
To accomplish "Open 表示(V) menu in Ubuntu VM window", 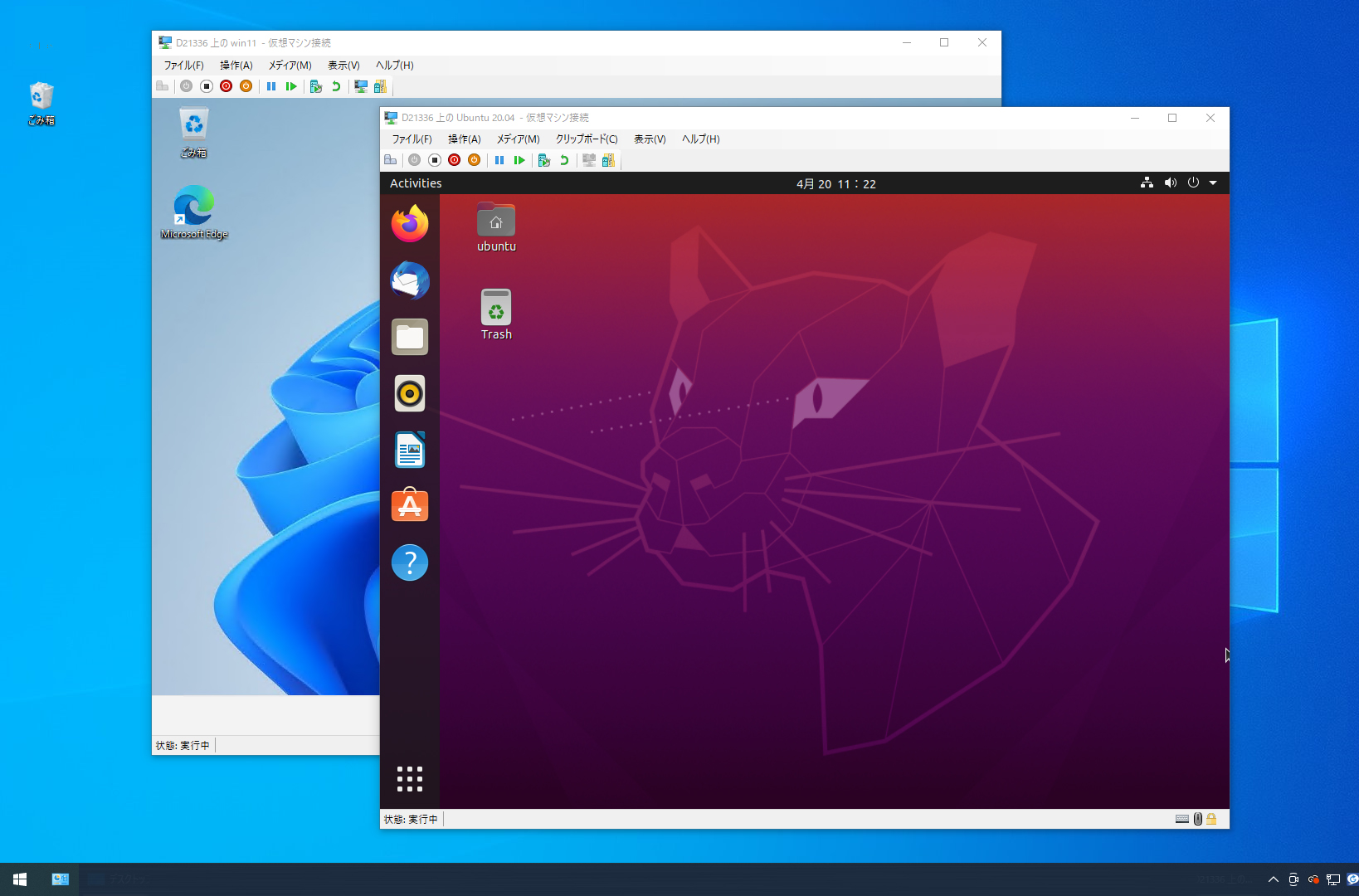I will click(650, 139).
